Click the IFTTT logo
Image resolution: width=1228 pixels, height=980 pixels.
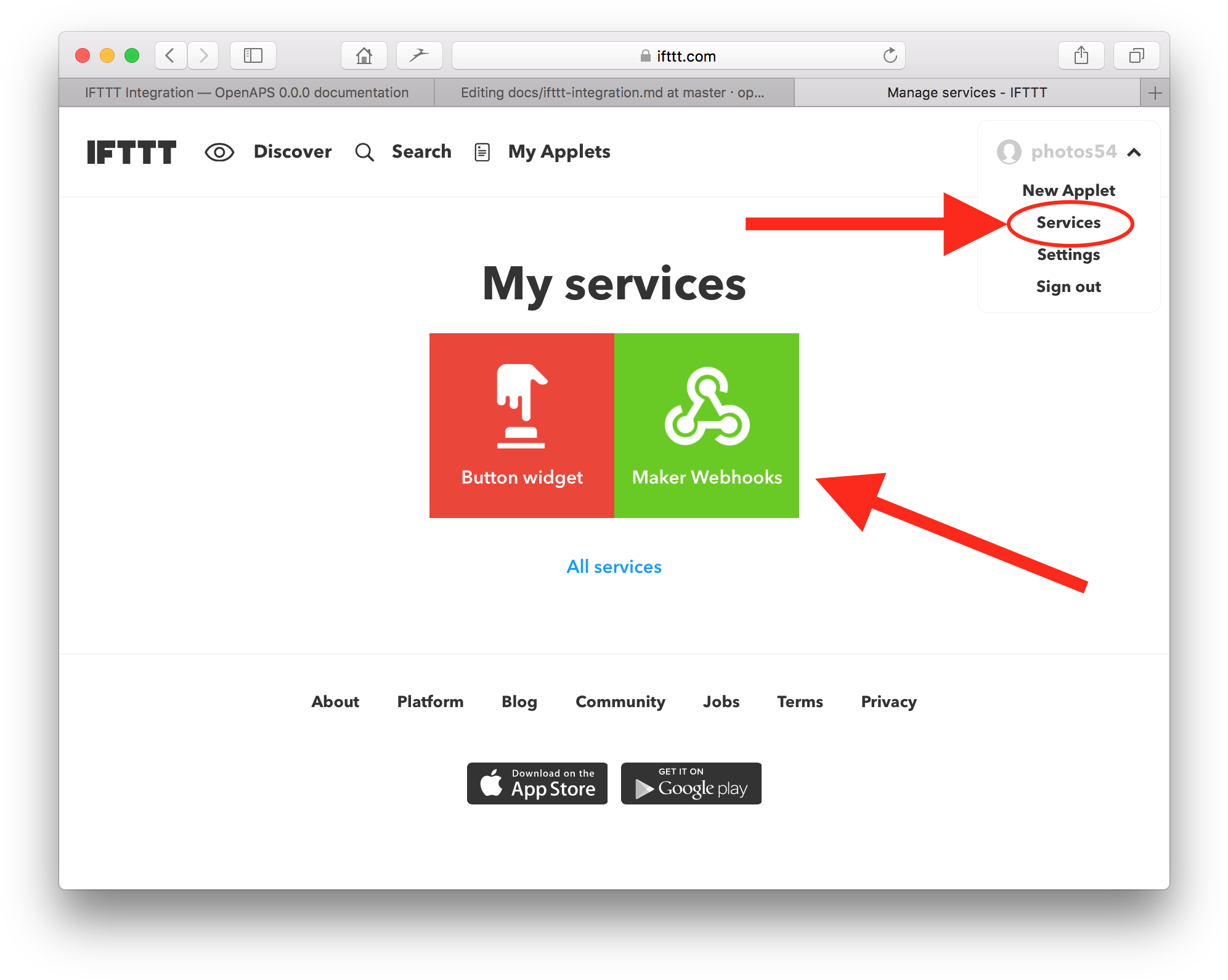[x=131, y=152]
